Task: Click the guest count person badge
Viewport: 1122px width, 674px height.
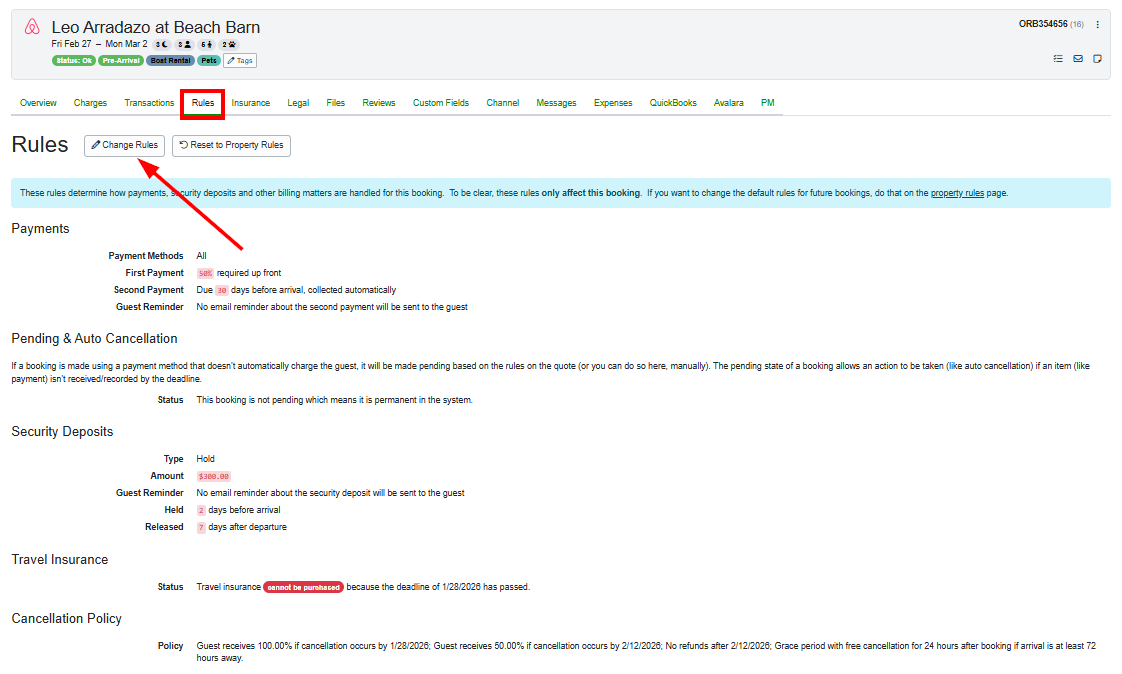Action: coord(183,44)
